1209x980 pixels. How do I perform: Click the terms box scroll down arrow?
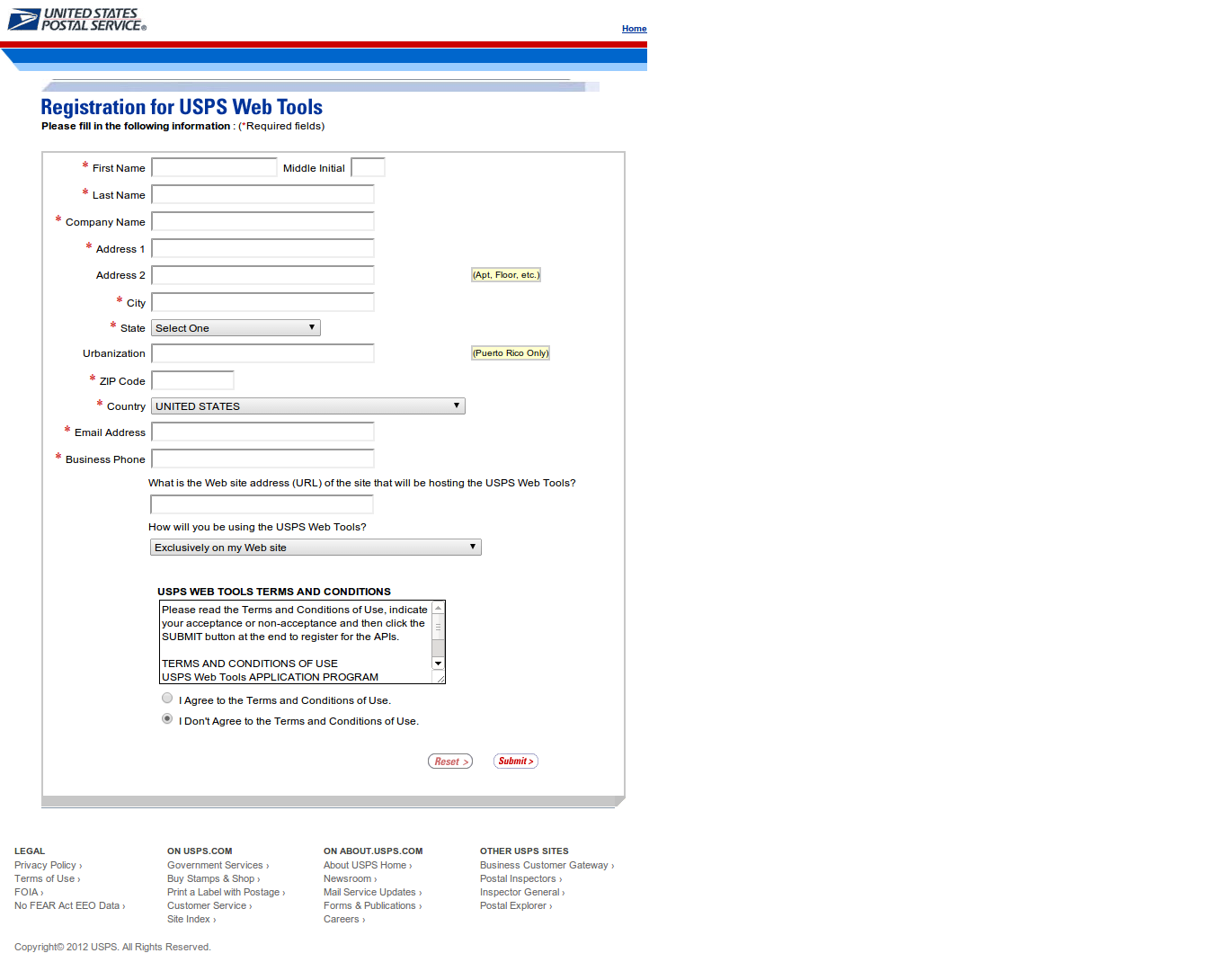[439, 664]
